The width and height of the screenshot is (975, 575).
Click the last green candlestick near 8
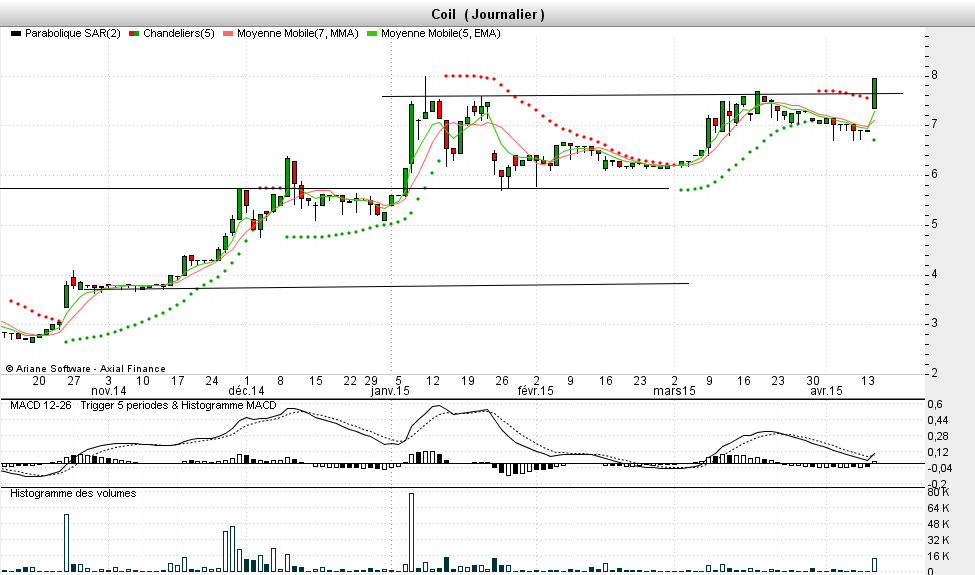(874, 93)
